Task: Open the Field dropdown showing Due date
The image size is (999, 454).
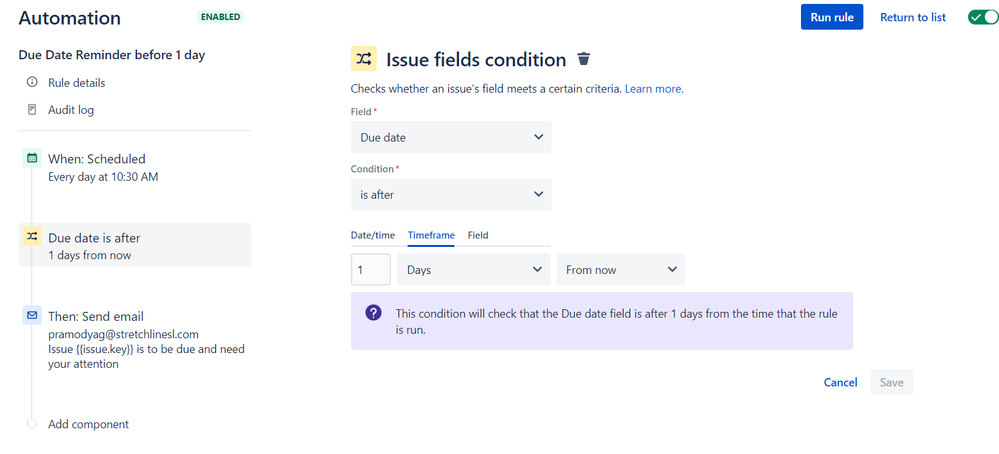Action: tap(451, 137)
